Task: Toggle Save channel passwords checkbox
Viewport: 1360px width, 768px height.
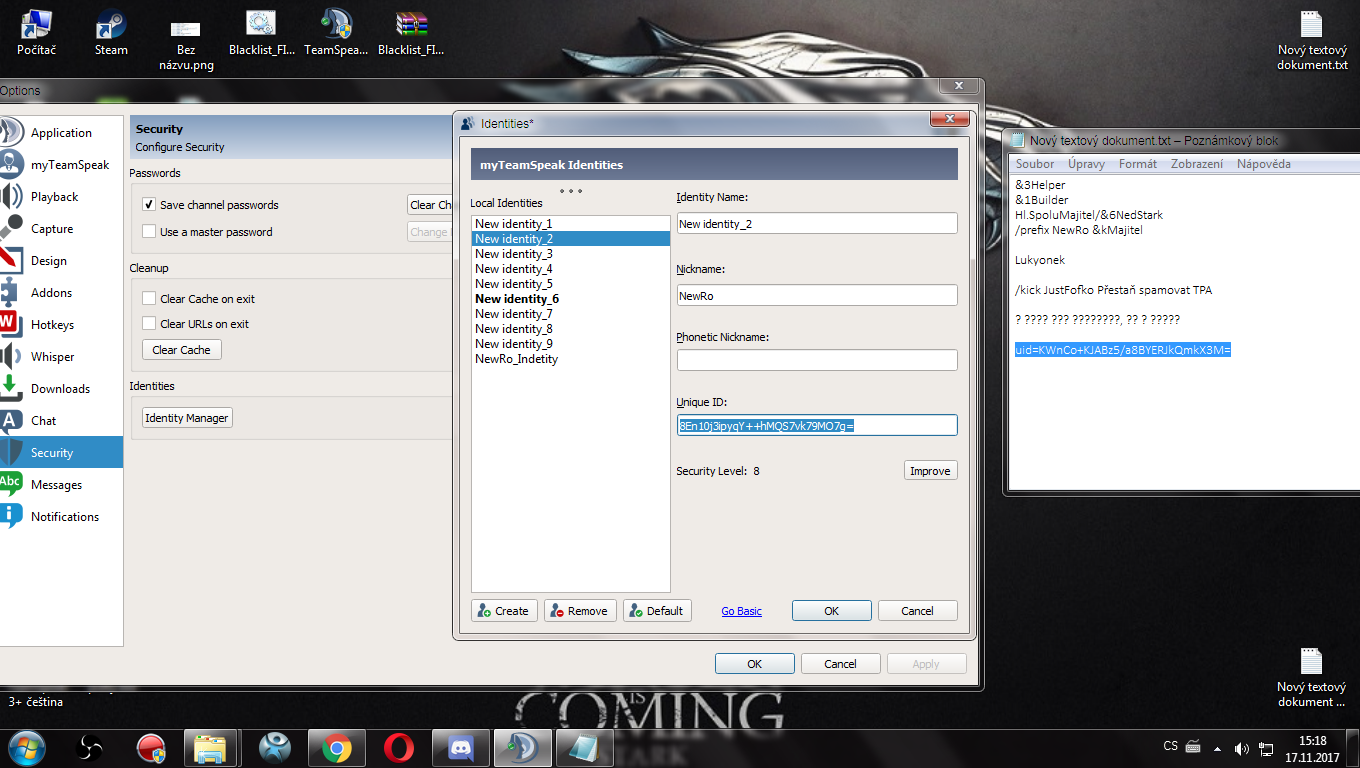Action: click(x=149, y=205)
